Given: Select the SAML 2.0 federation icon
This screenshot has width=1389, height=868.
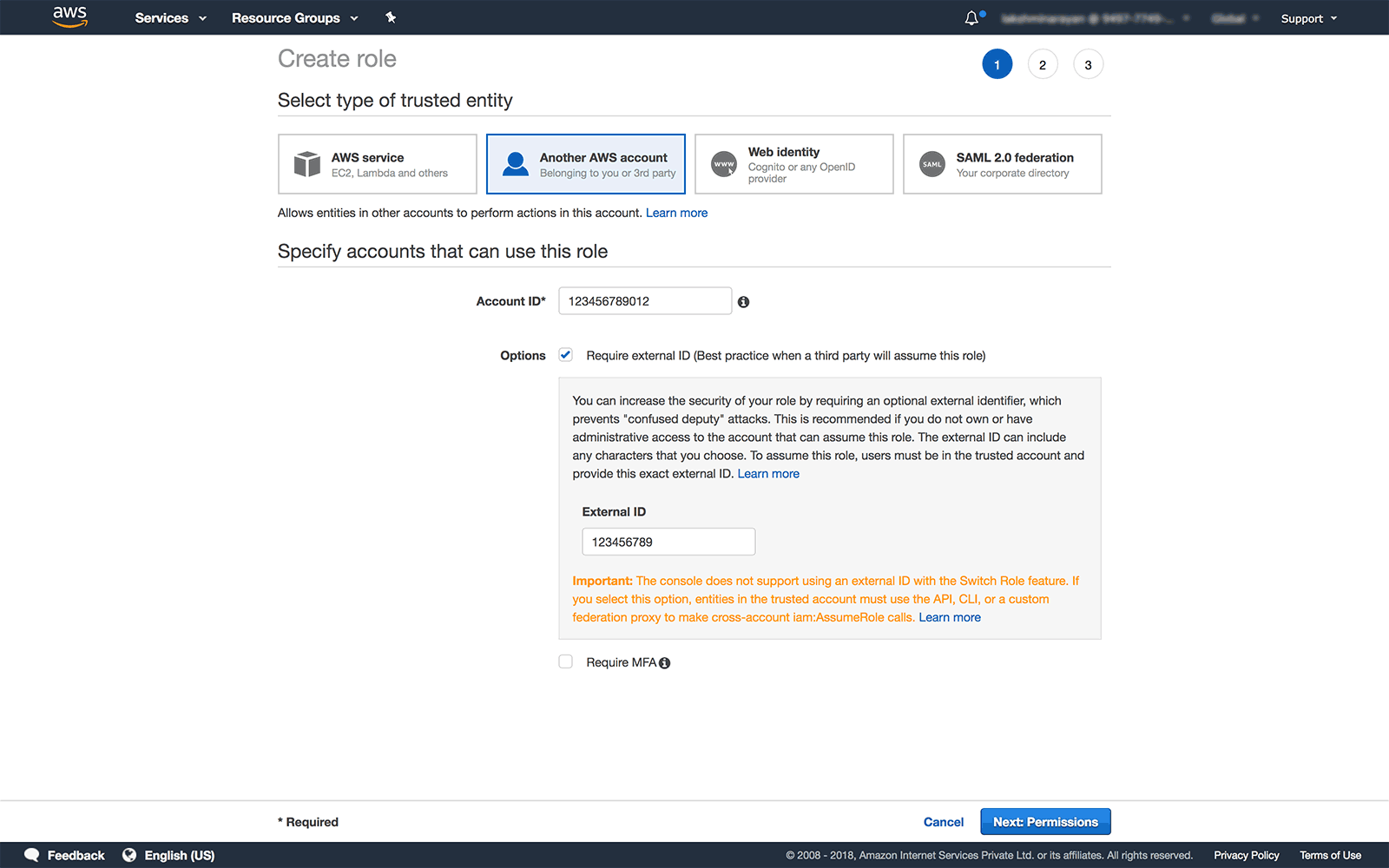Looking at the screenshot, I should pyautogui.click(x=932, y=164).
